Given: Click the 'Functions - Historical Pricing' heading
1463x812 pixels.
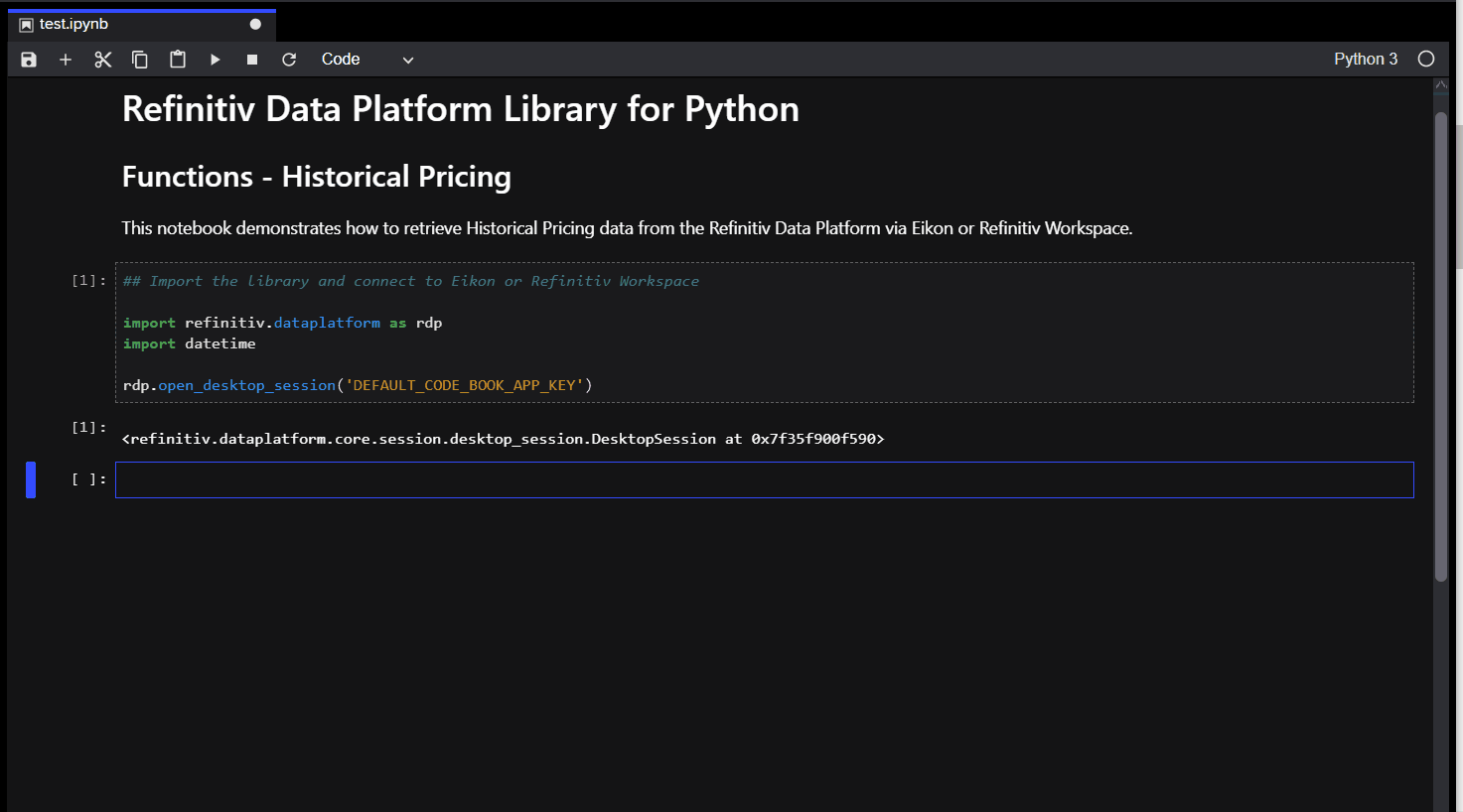Looking at the screenshot, I should (x=317, y=177).
